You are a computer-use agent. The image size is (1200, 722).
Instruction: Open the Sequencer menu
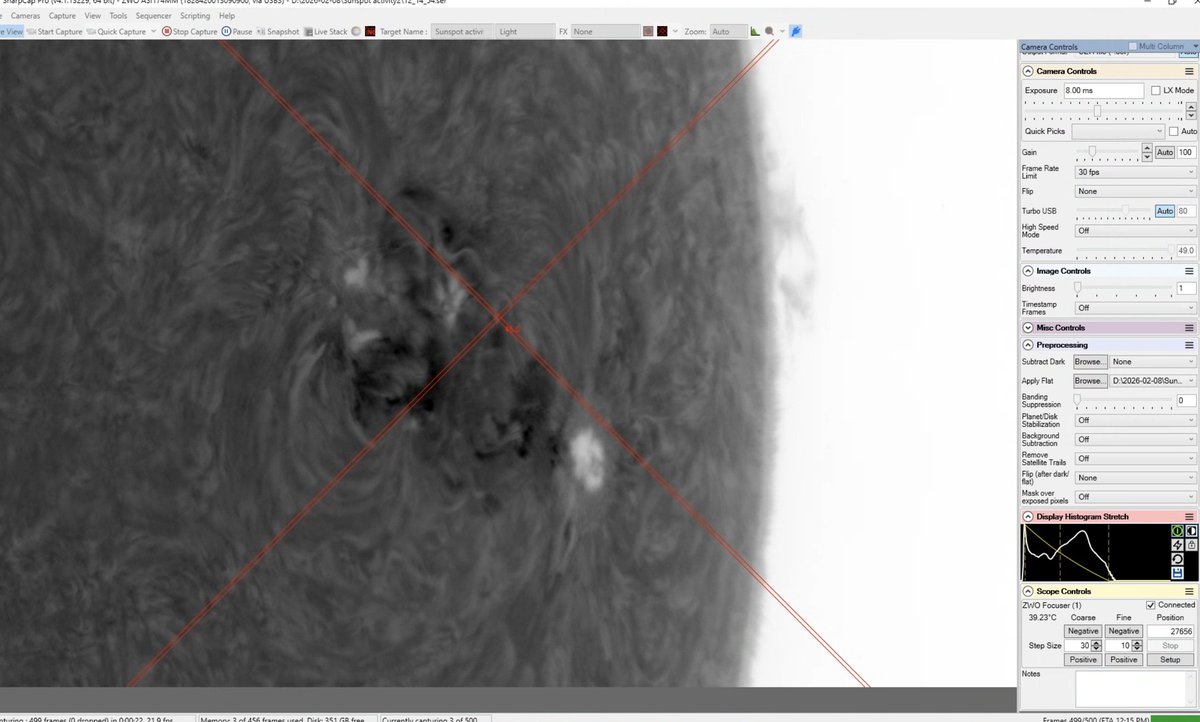click(153, 16)
